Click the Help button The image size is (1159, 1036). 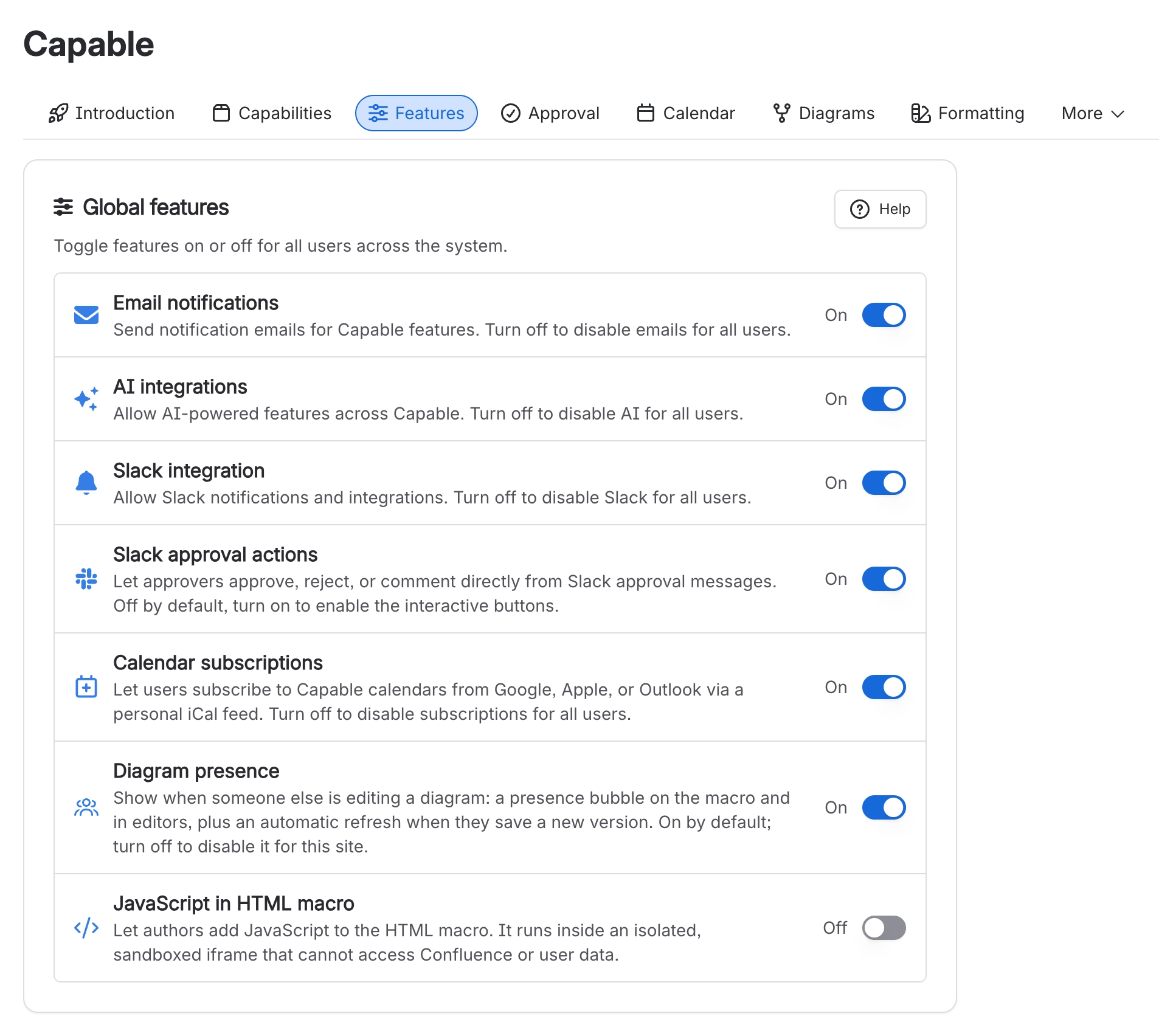click(x=880, y=209)
